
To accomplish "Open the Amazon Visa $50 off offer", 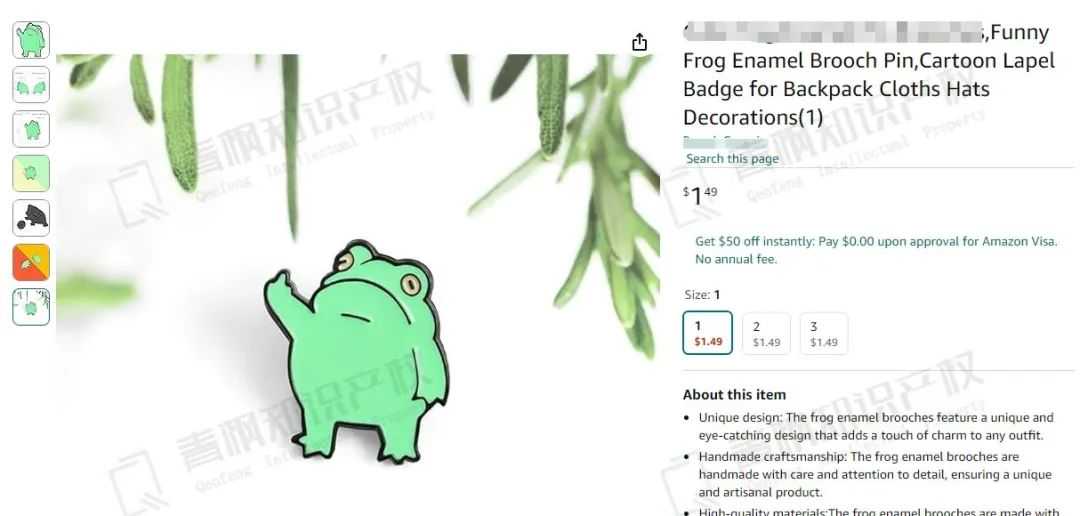I will [875, 250].
